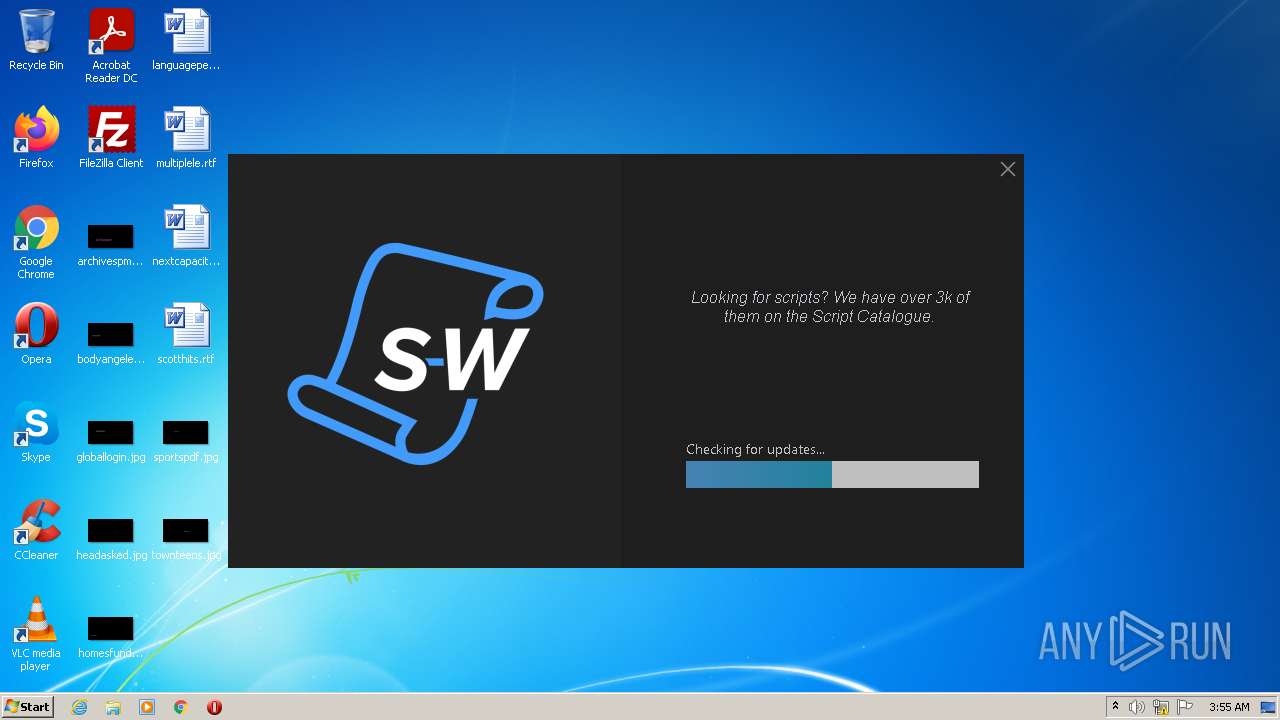Select the homesfund... file icon
The height and width of the screenshot is (720, 1280).
coord(111,636)
